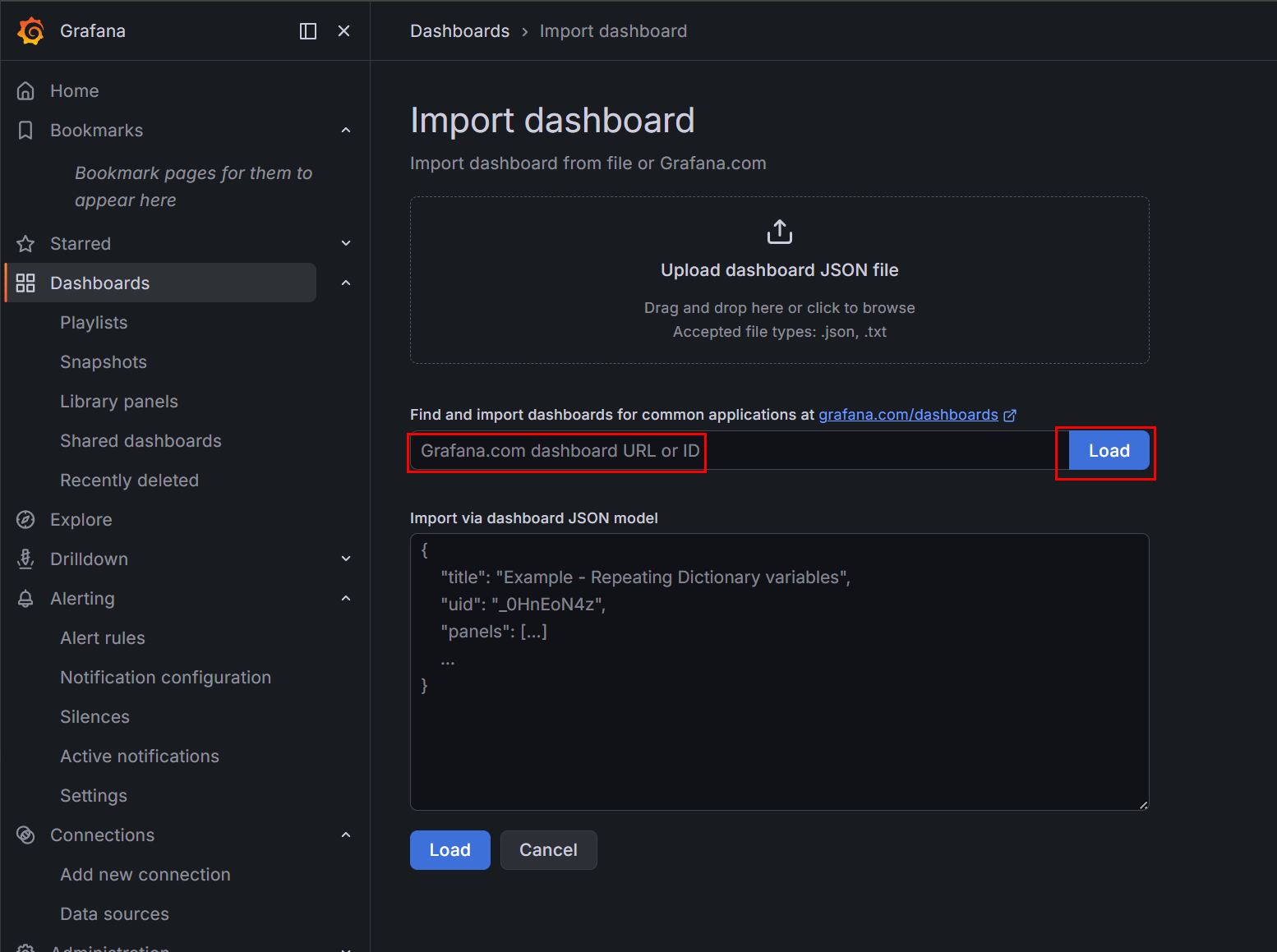Collapse the Dashboards section chevron

[346, 283]
